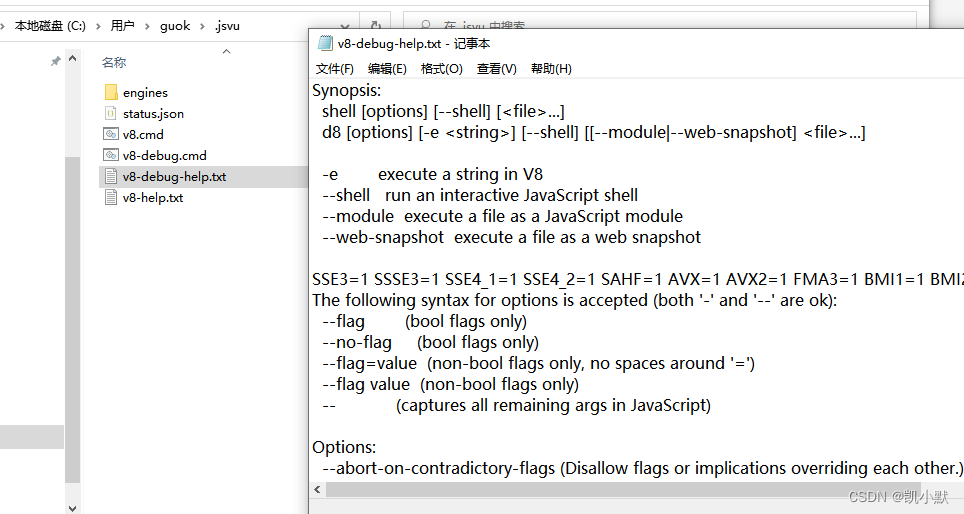
Task: Open the 查看(V) menu in Notepad
Action: tap(496, 69)
